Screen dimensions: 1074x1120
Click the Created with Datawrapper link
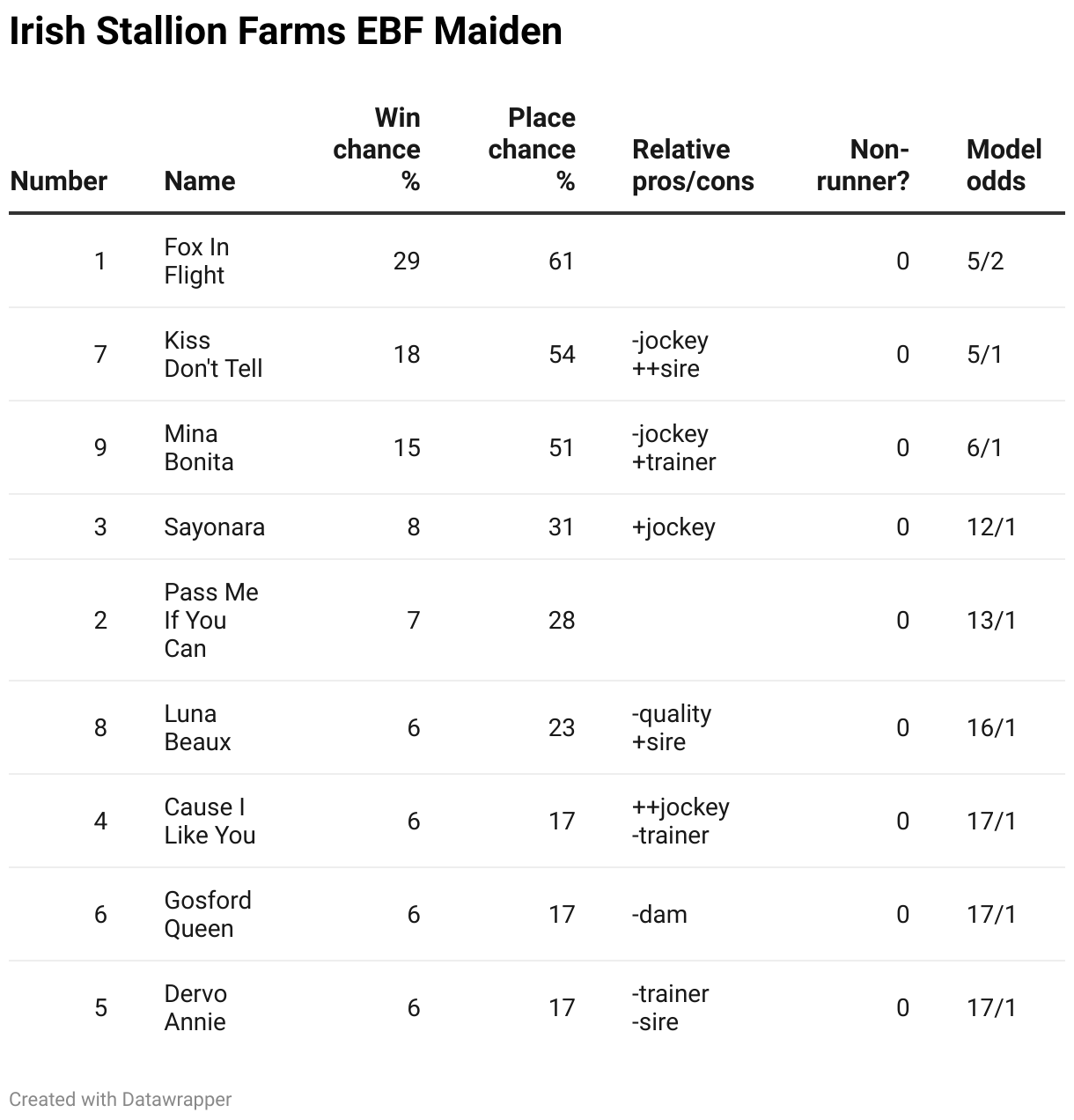pos(121,1100)
